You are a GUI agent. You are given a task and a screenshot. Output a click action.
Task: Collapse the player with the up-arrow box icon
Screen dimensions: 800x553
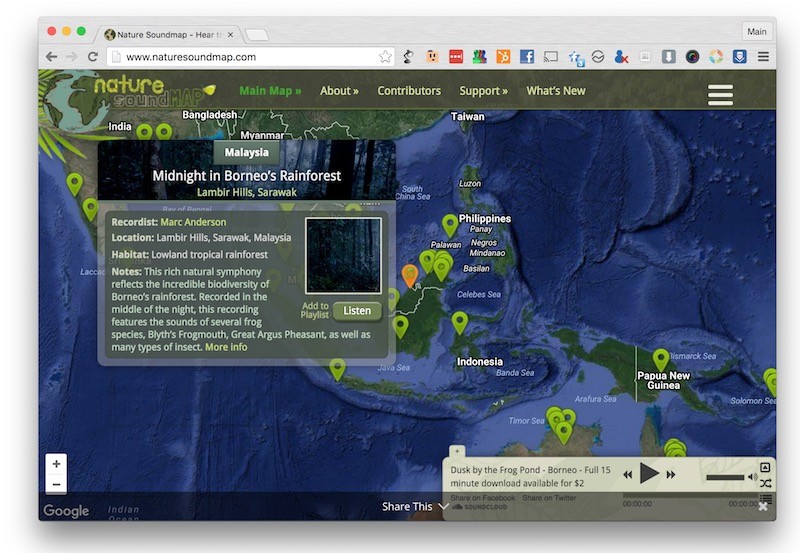[x=765, y=467]
